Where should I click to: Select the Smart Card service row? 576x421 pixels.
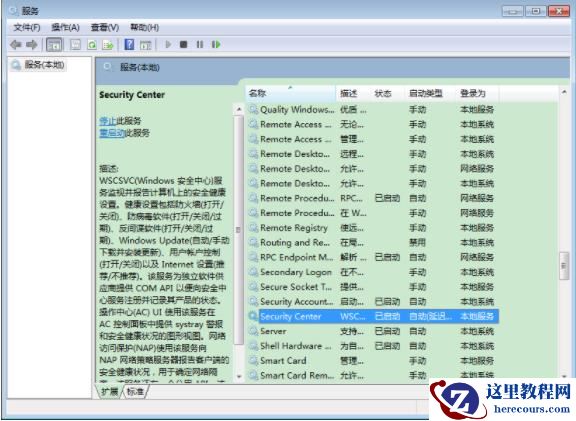point(373,361)
